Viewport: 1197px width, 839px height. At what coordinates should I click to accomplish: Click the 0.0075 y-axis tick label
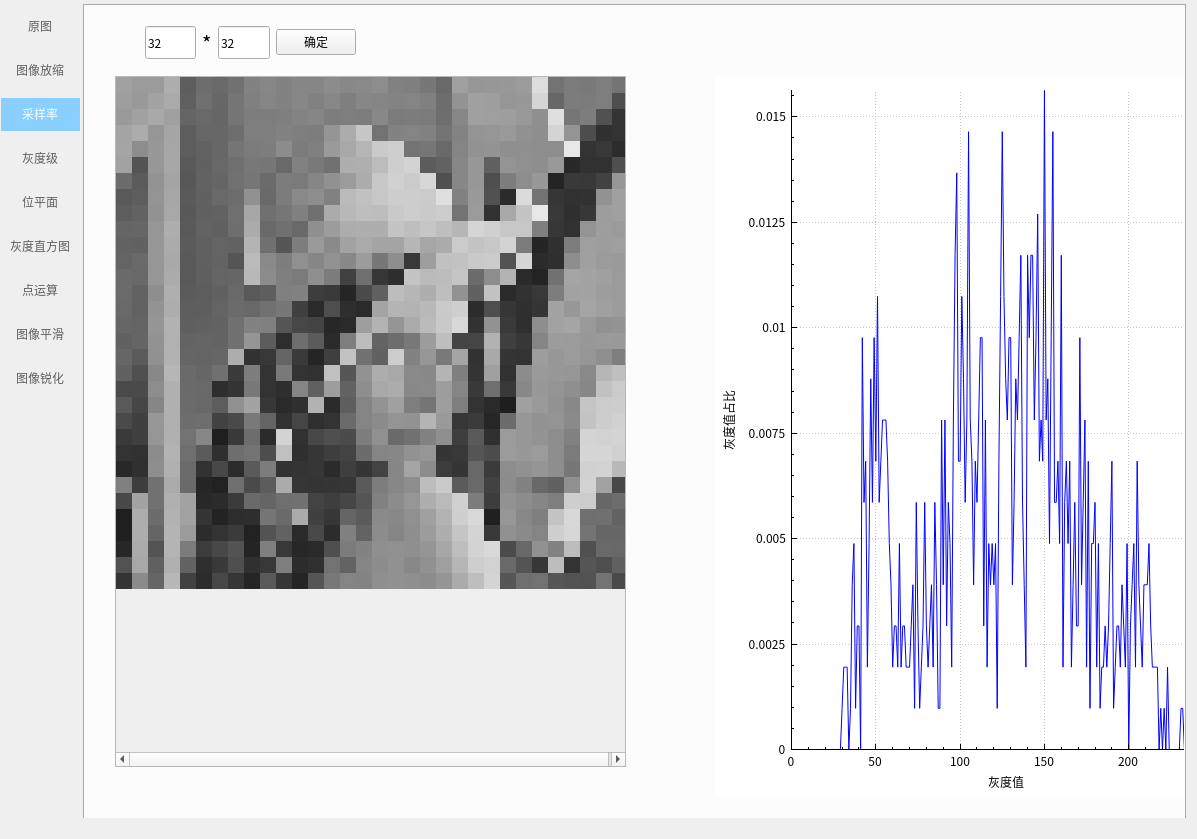pos(766,434)
